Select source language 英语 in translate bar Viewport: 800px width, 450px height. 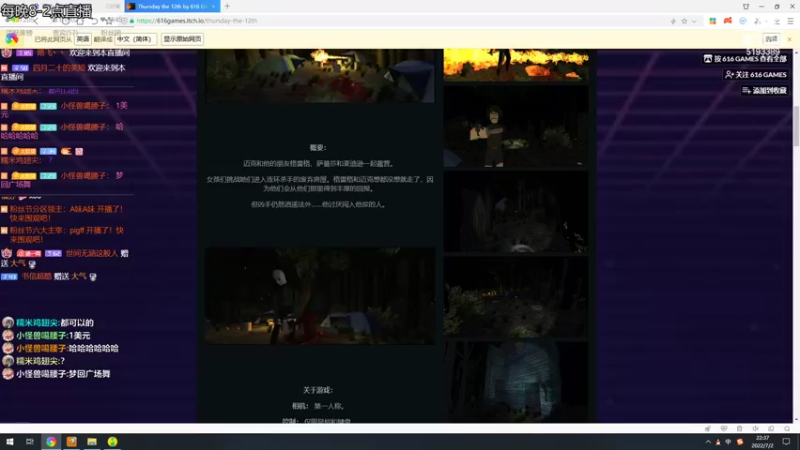[x=83, y=39]
